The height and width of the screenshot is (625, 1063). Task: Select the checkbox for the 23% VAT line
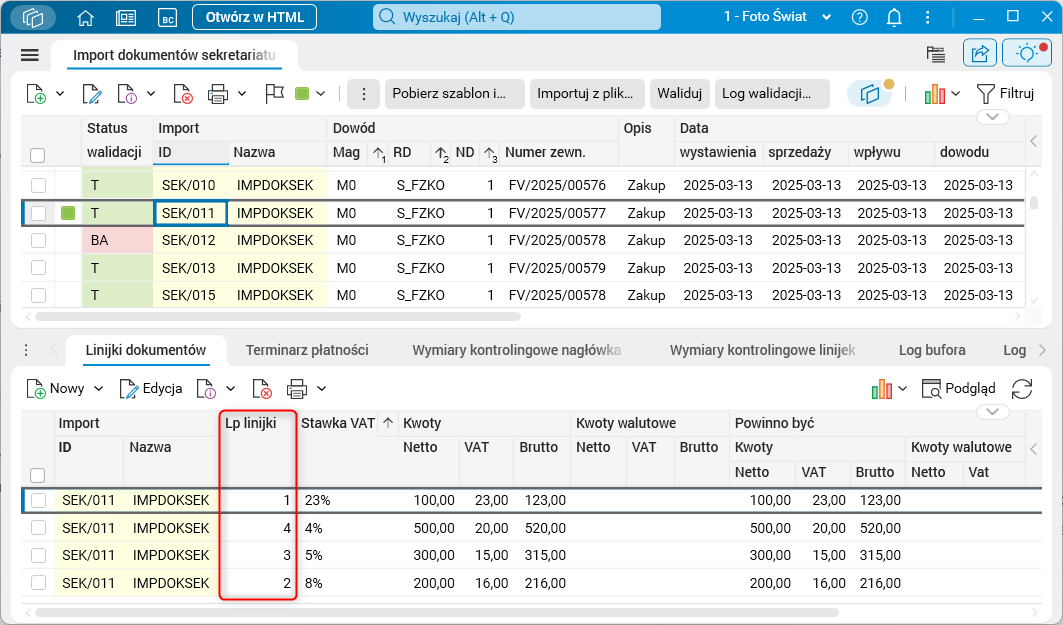[x=38, y=500]
